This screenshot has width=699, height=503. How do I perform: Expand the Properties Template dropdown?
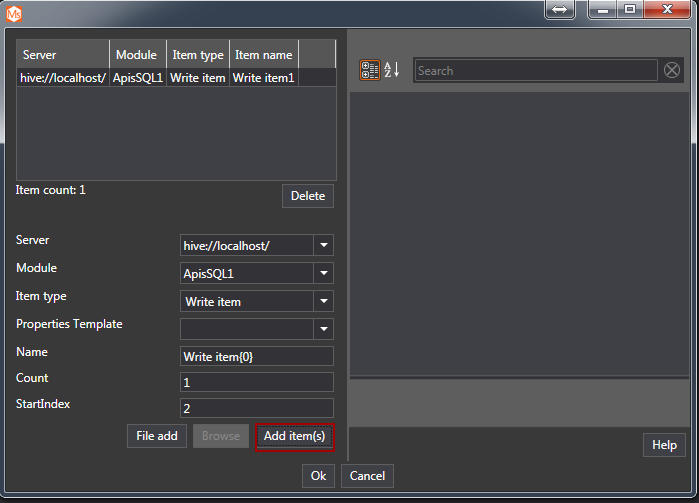pyautogui.click(x=323, y=329)
